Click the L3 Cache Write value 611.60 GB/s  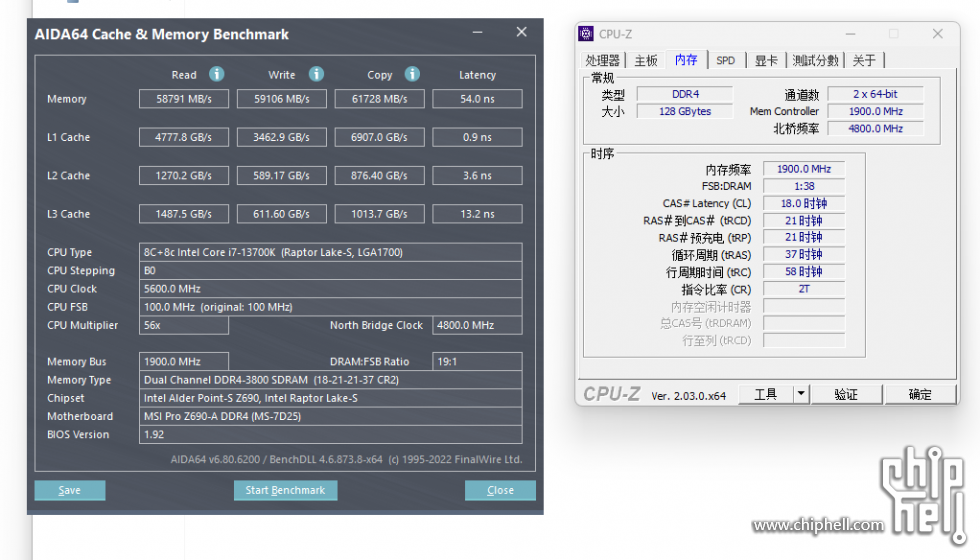coord(282,214)
